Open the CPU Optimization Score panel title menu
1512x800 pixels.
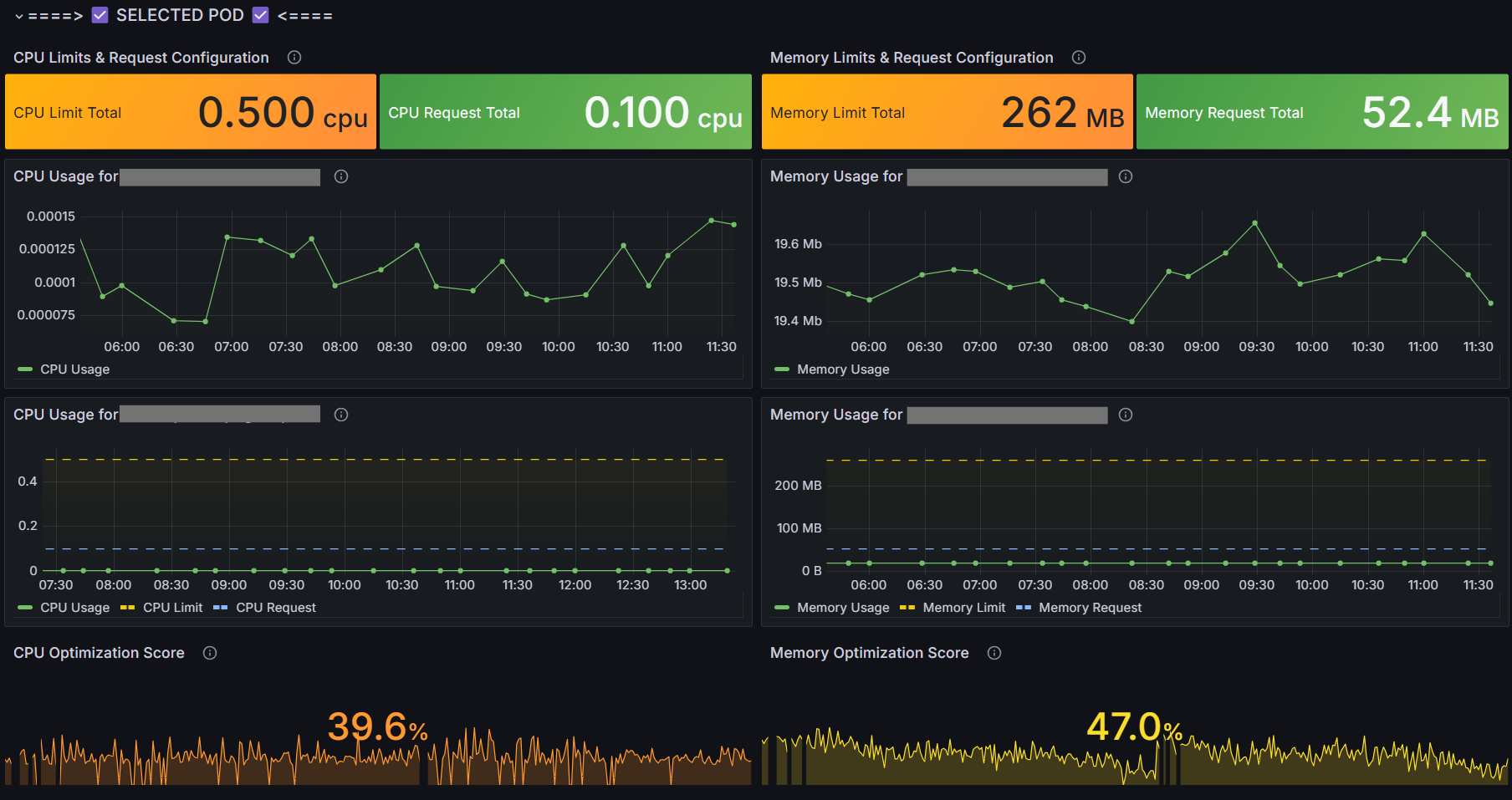click(x=98, y=653)
